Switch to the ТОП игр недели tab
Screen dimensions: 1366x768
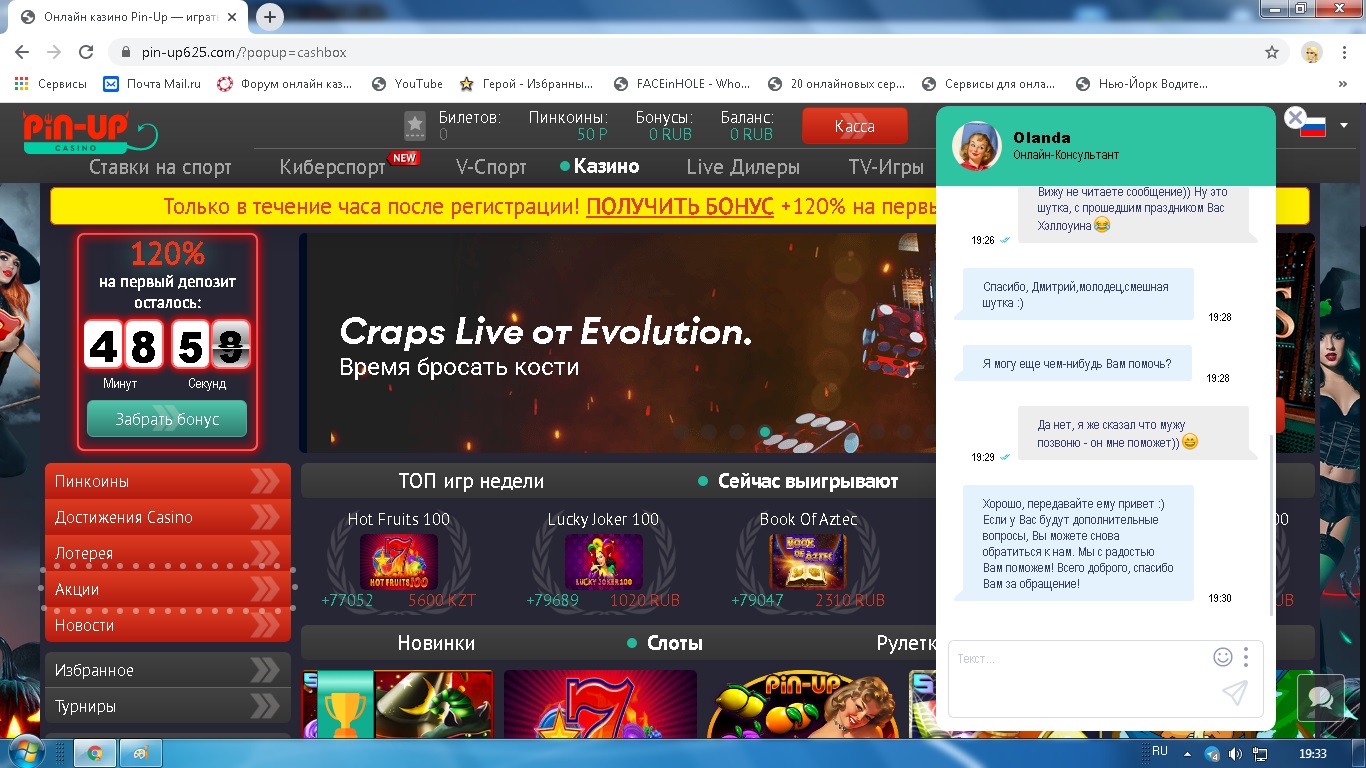tap(471, 481)
